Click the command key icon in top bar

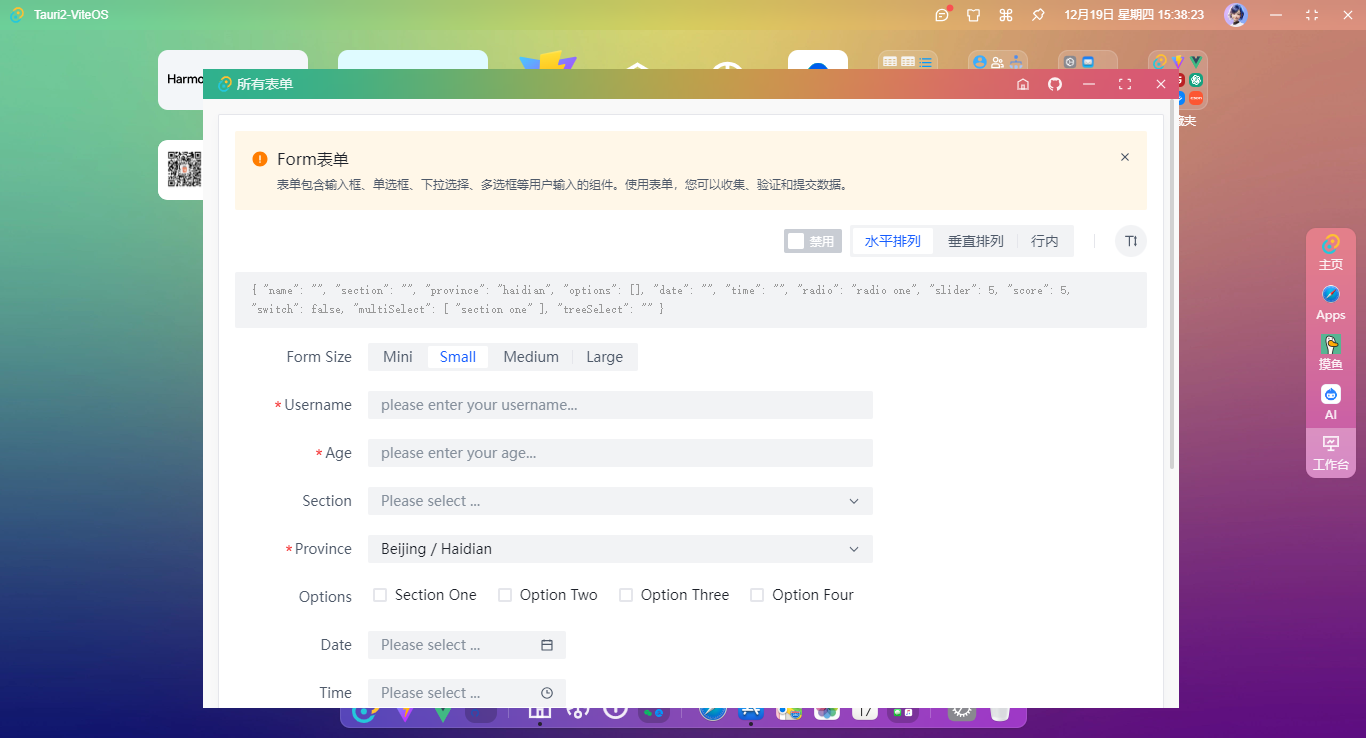coord(1006,15)
